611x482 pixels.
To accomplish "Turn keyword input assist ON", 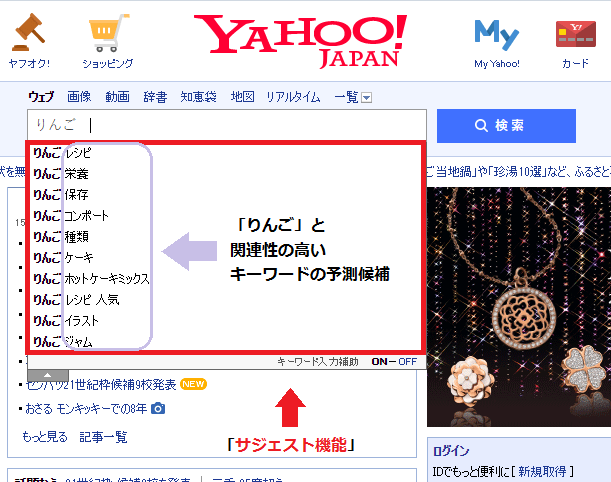I will [380, 362].
